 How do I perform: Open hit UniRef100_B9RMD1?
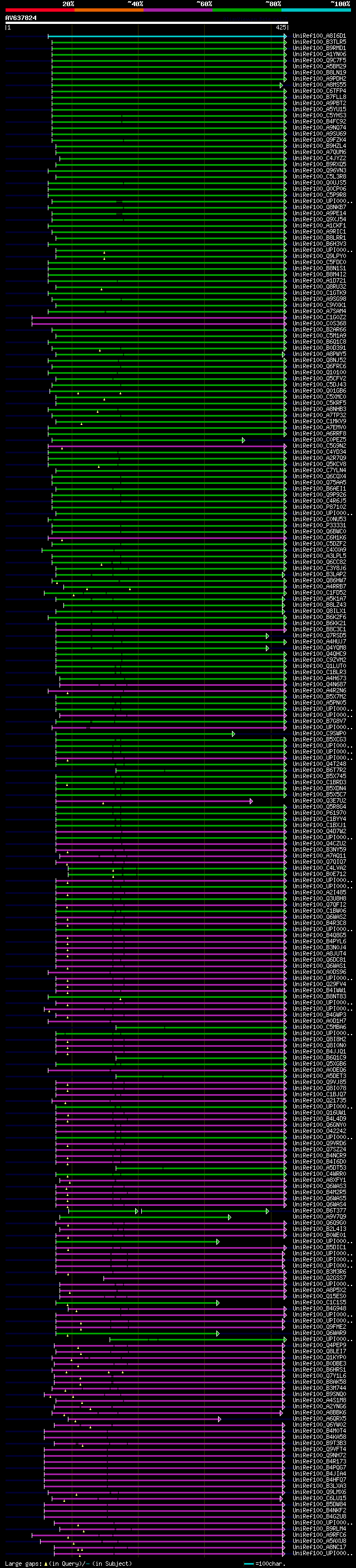pyautogui.click(x=319, y=49)
